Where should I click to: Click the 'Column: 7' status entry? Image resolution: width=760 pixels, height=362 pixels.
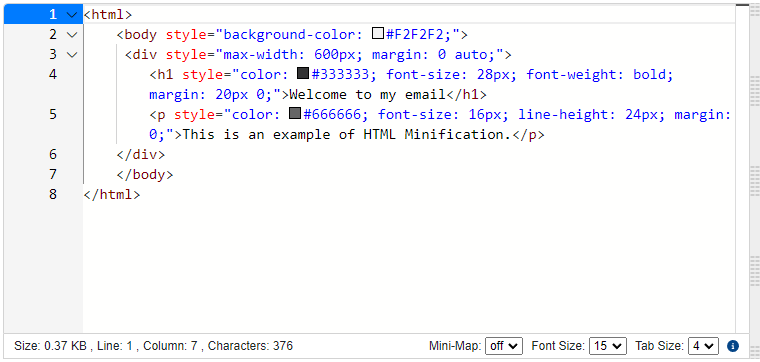tap(170, 346)
